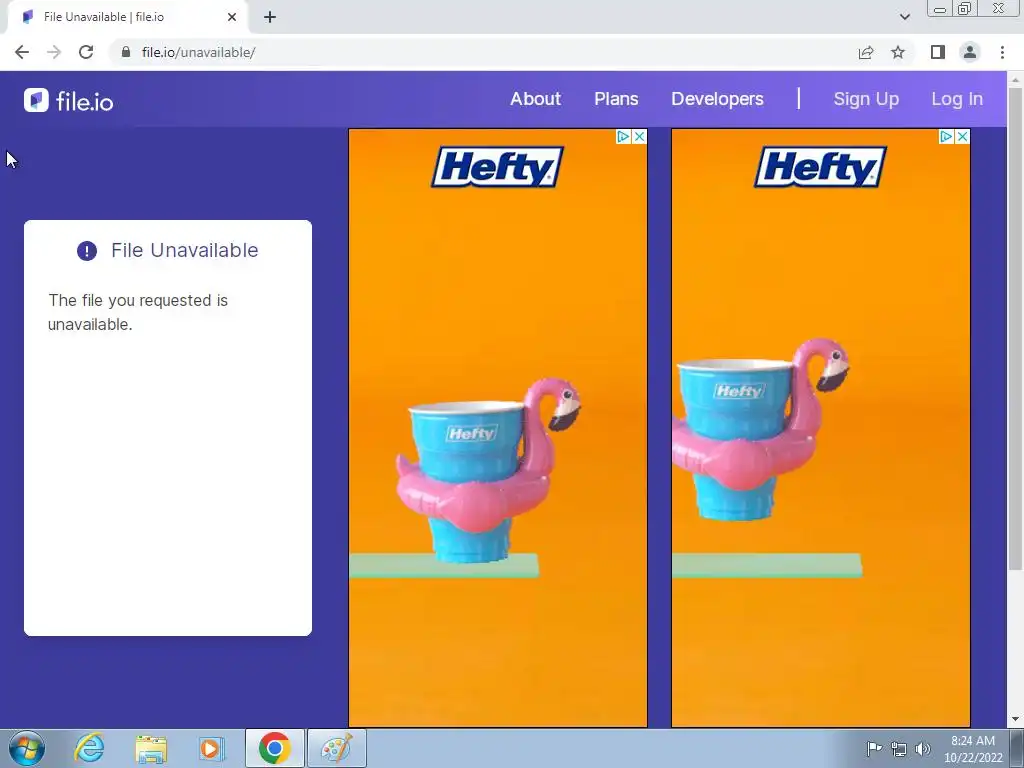Open AdChoices info on the right Hefty ad
Image resolution: width=1024 pixels, height=768 pixels.
point(946,136)
